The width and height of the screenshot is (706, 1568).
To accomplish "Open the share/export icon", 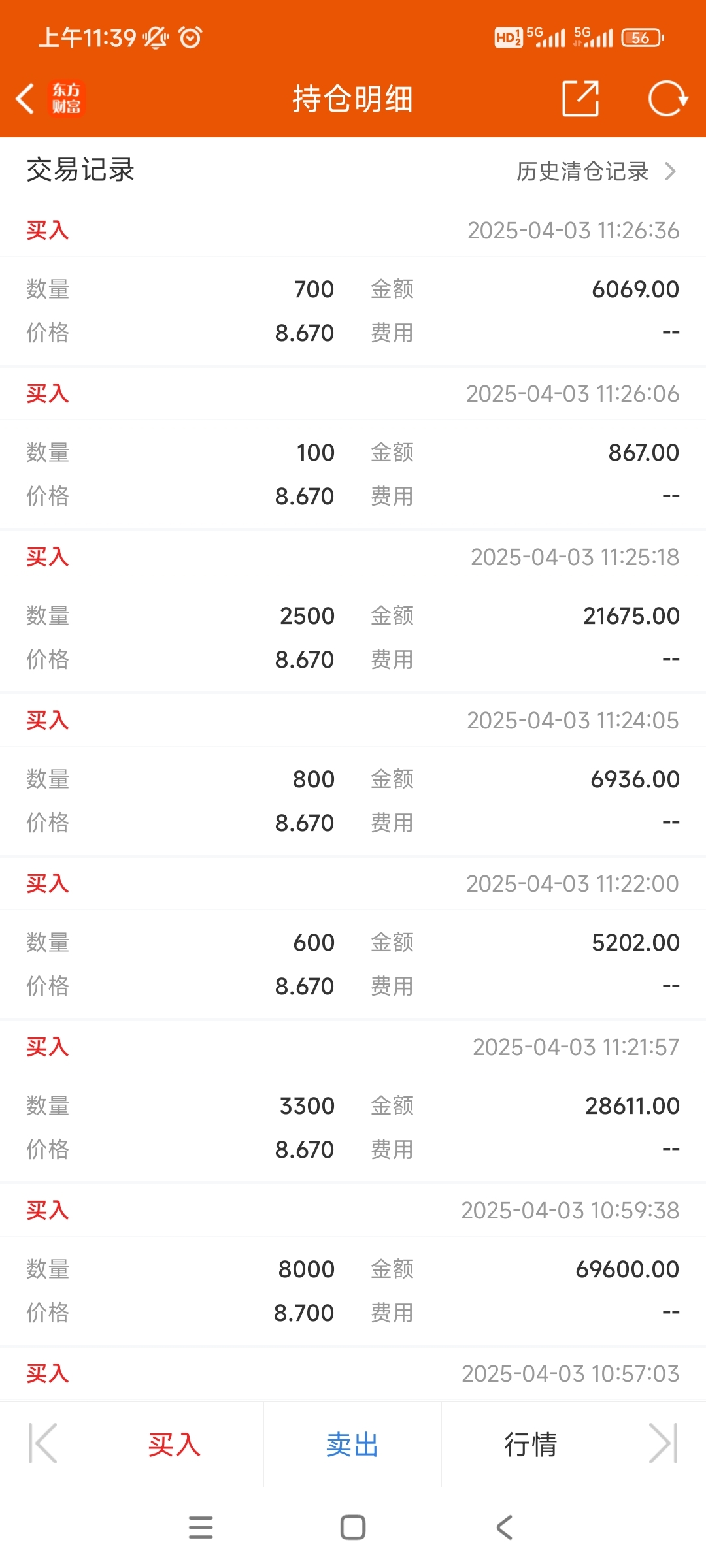I will [580, 99].
